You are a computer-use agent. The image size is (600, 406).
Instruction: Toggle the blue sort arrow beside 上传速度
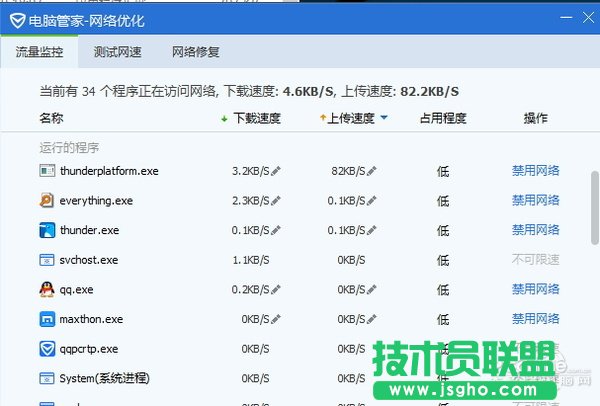(x=384, y=117)
